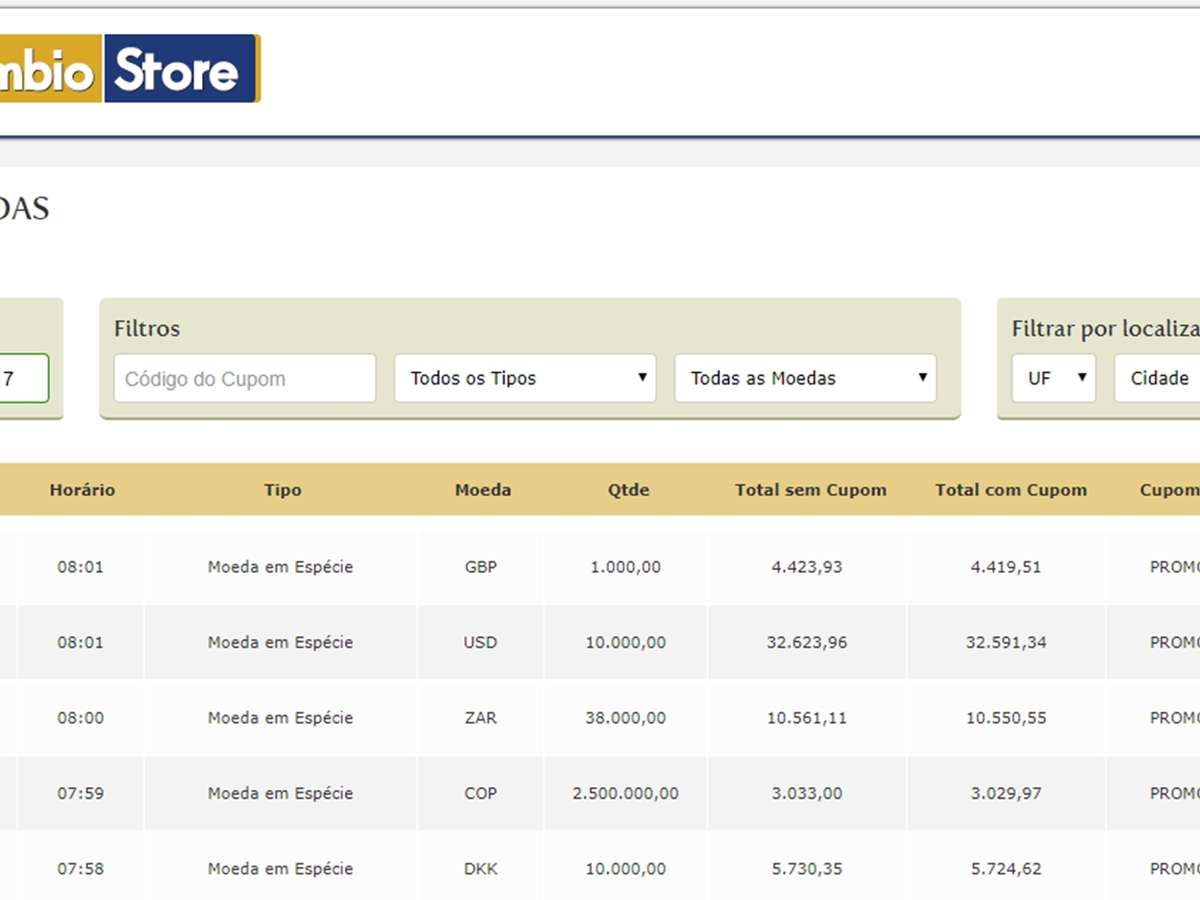
Task: Select the GBP currency cell
Action: pos(480,567)
